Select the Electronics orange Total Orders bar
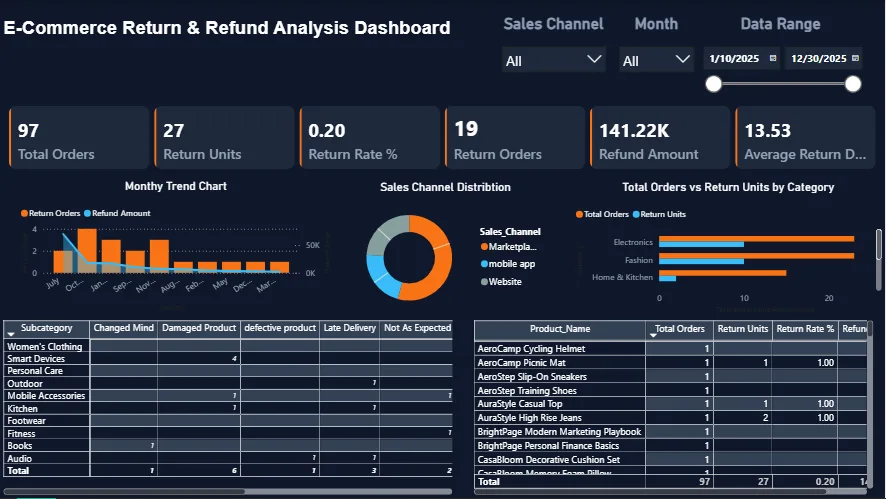The image size is (886, 499). (757, 239)
